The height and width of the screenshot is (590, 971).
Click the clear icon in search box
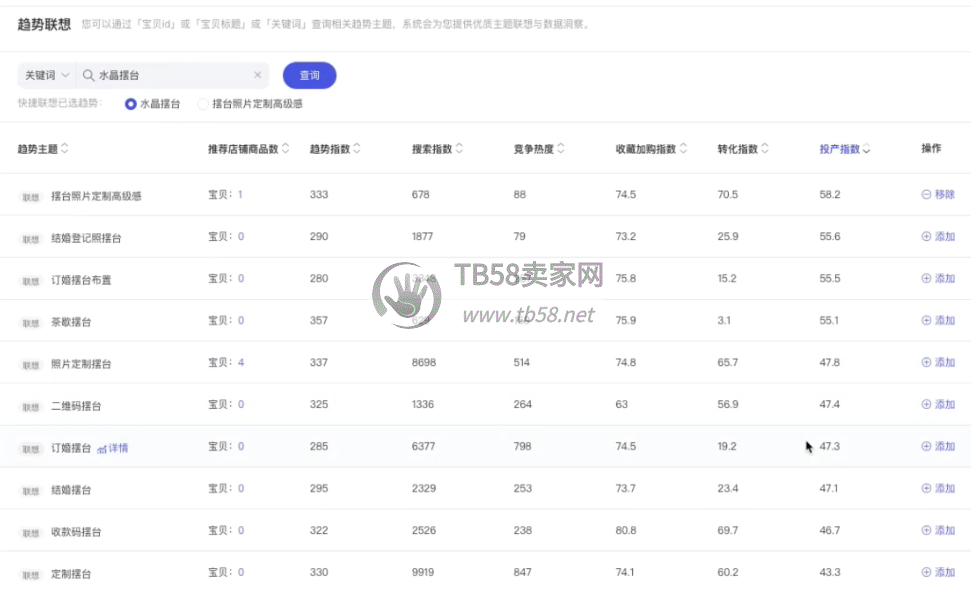(257, 75)
